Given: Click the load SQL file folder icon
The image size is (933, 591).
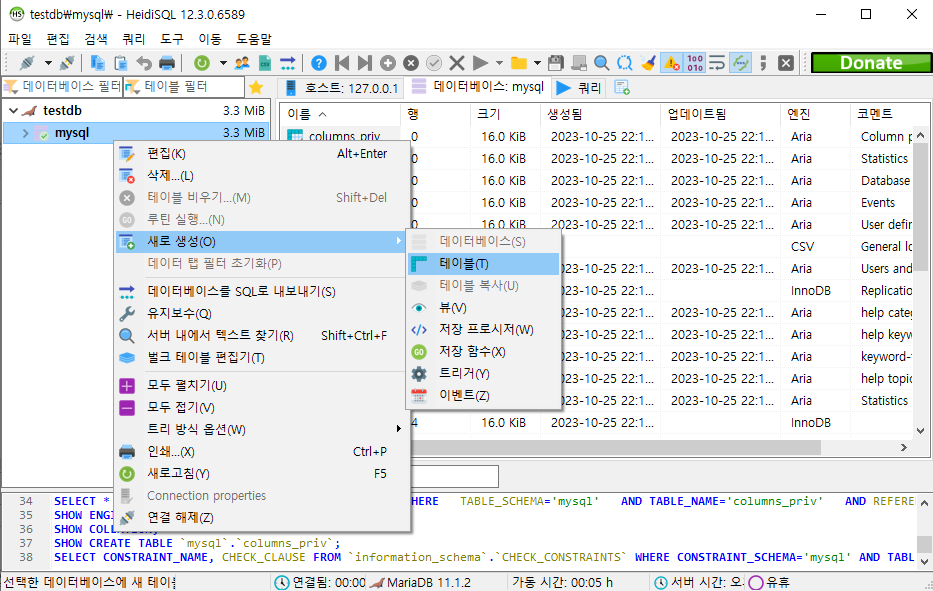Looking at the screenshot, I should pos(519,62).
